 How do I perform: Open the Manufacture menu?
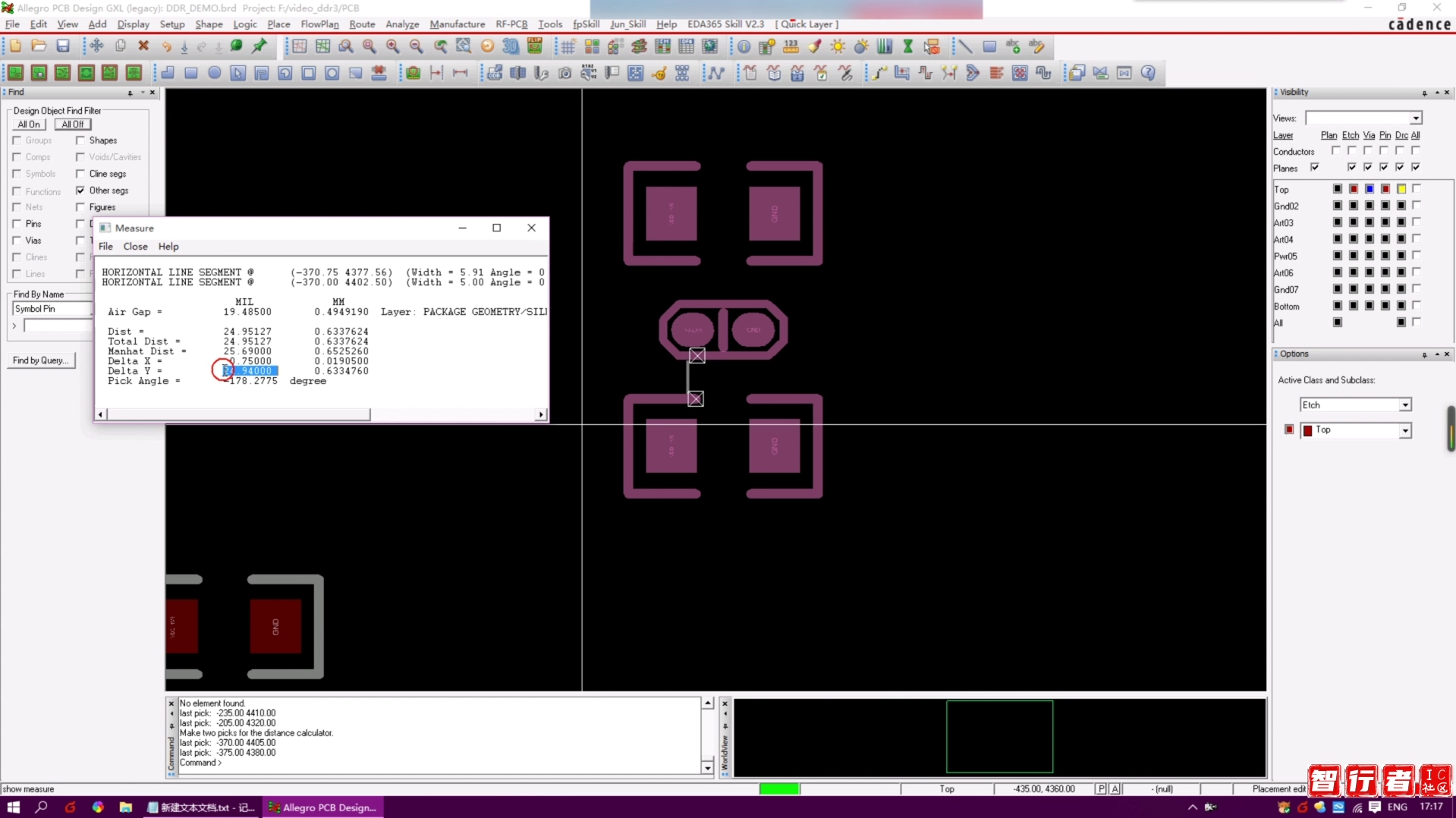click(458, 24)
